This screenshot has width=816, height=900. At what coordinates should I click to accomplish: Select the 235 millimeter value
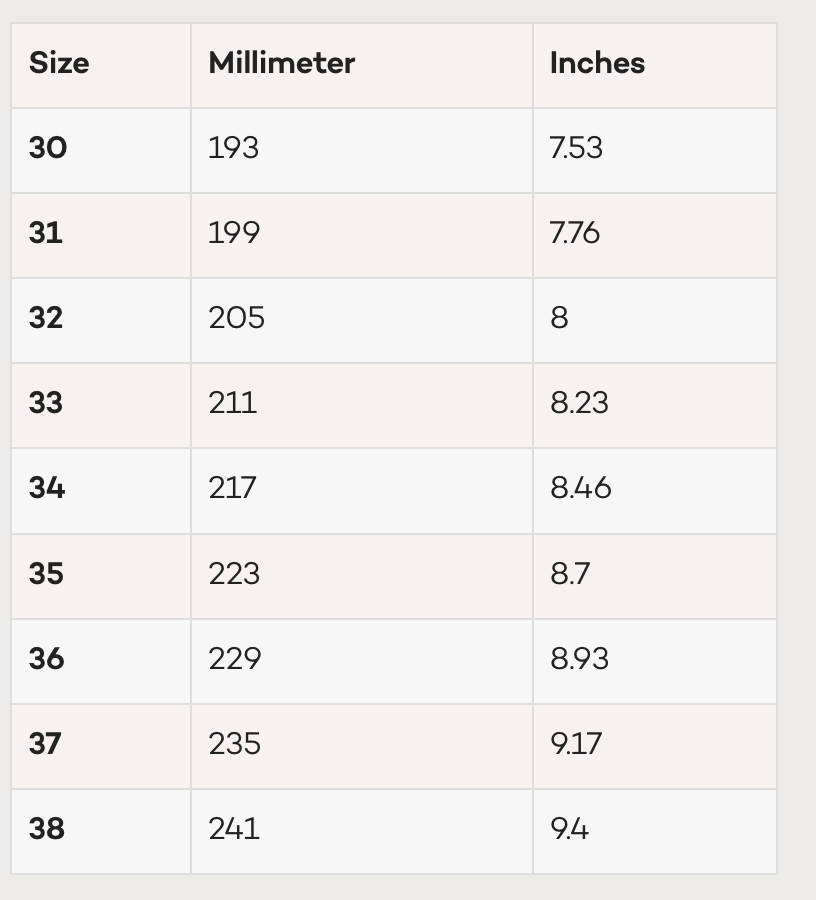tap(234, 744)
